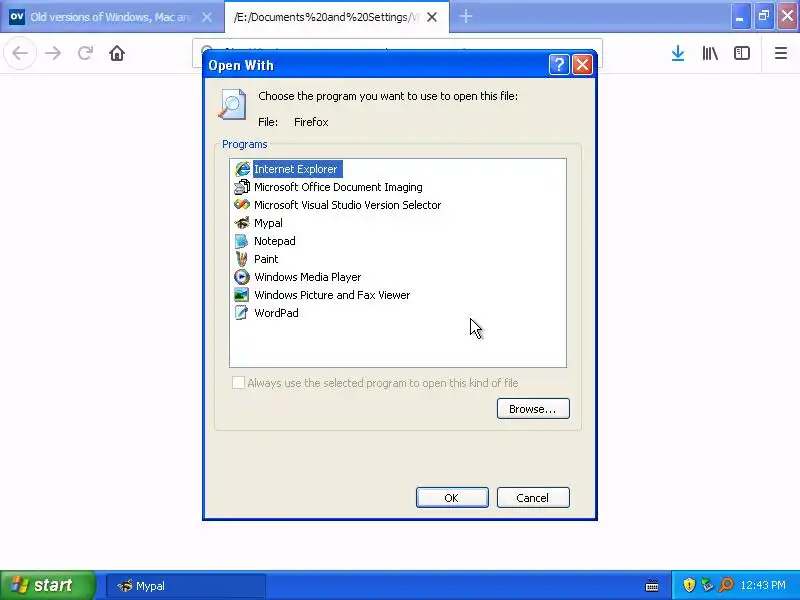The height and width of the screenshot is (600, 800).
Task: Click the Mypal raccoon icon in list
Action: pos(242,223)
